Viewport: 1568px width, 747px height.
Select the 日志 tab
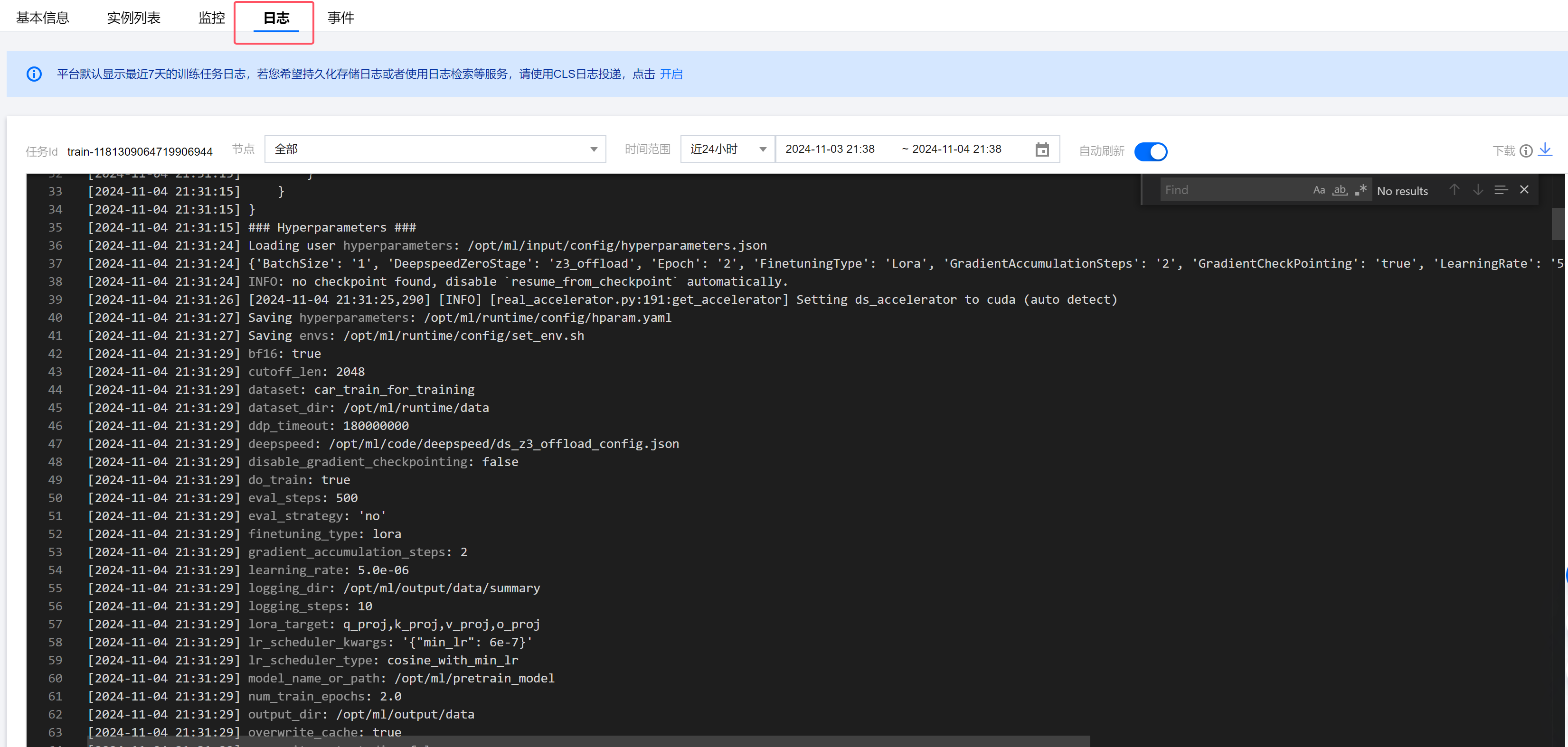click(x=276, y=18)
